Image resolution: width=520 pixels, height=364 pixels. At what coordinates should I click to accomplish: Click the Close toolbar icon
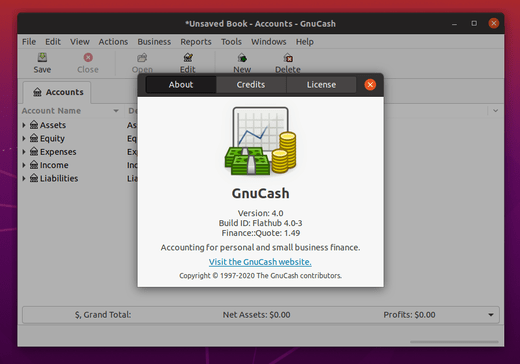click(88, 58)
